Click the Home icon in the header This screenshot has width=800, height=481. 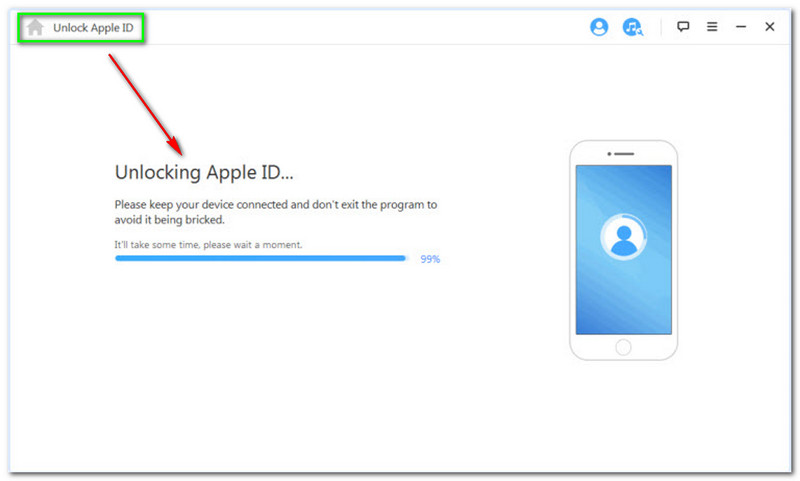point(35,27)
